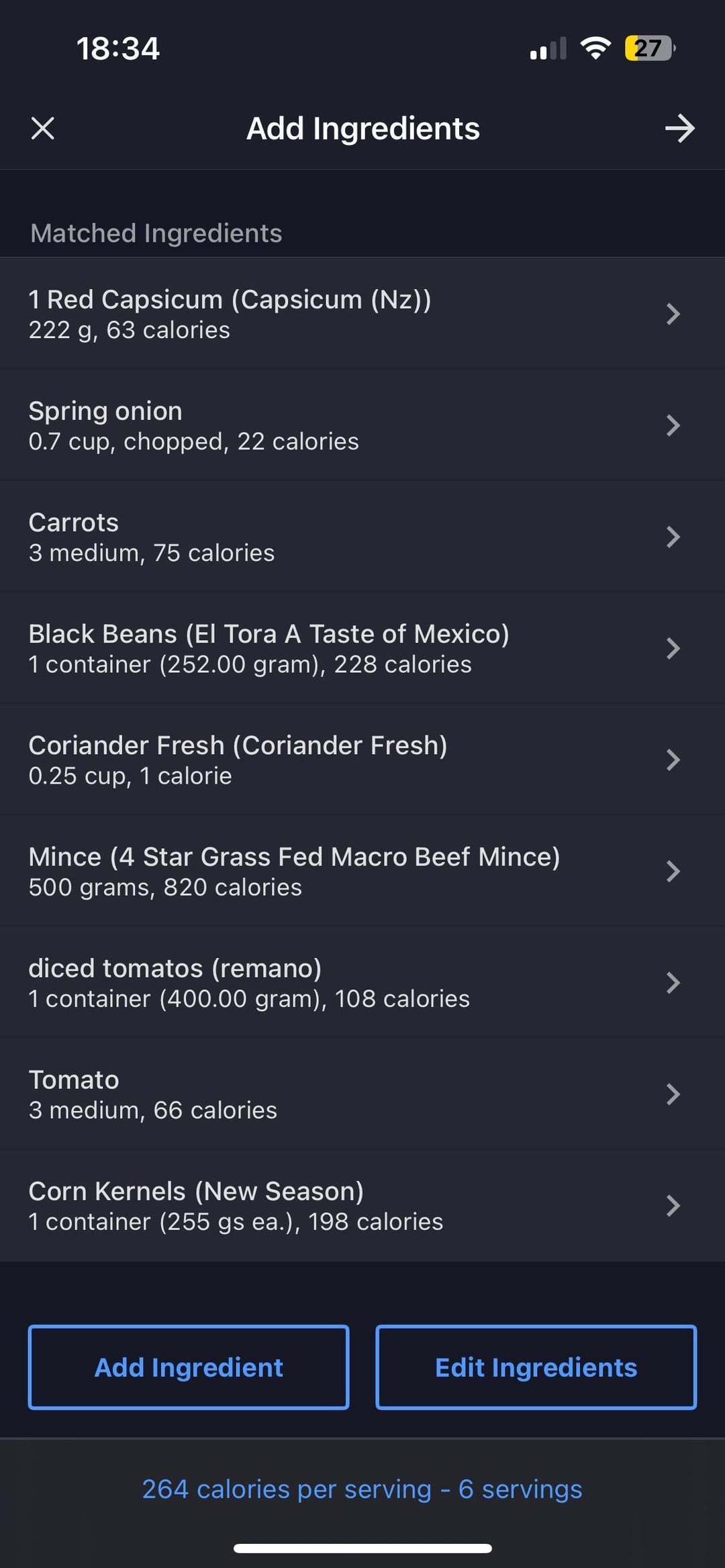Tap calories per serving summary link
Screen dimensions: 725x1568
(362, 1489)
